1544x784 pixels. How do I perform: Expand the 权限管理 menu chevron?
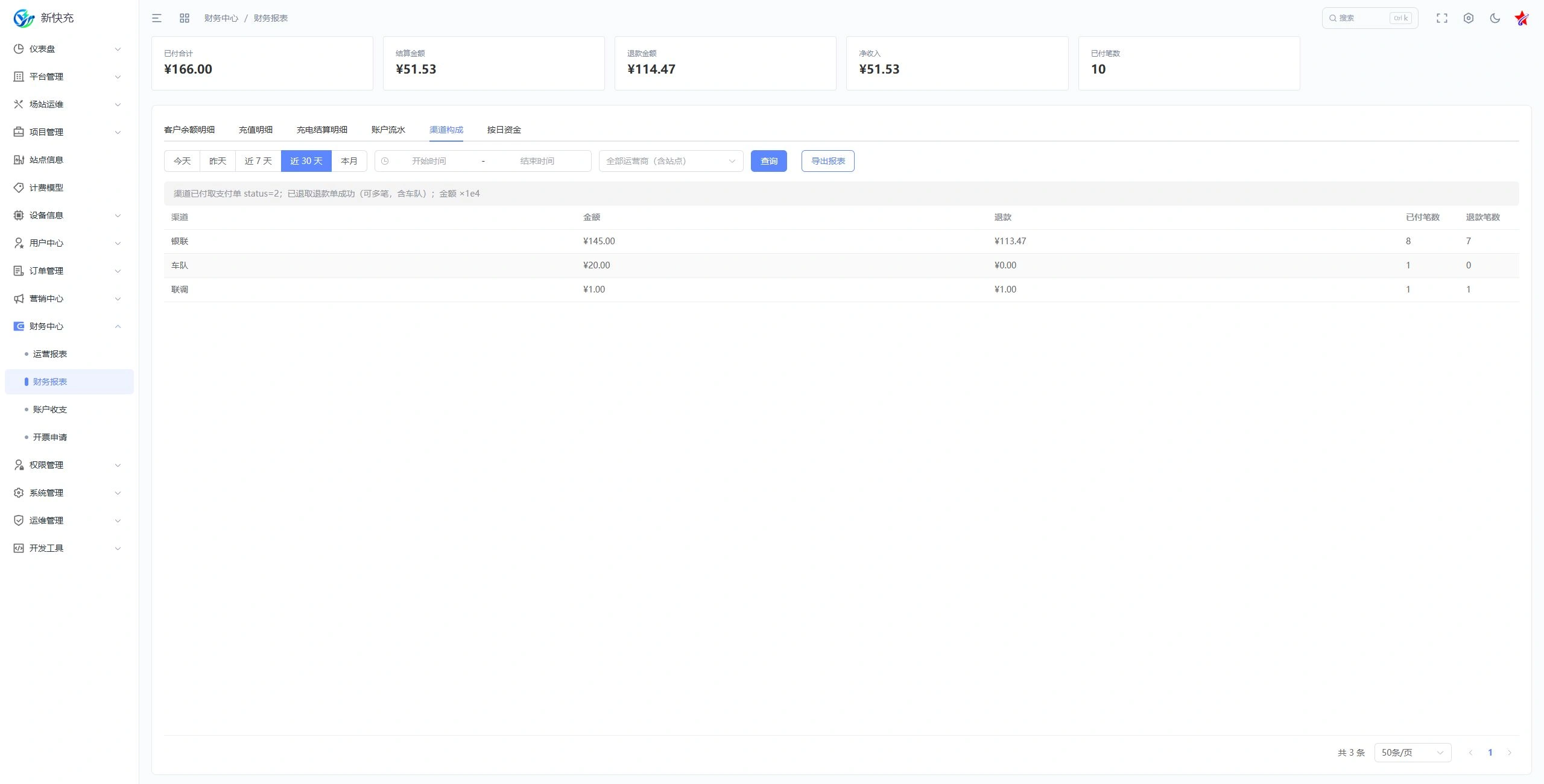point(118,465)
